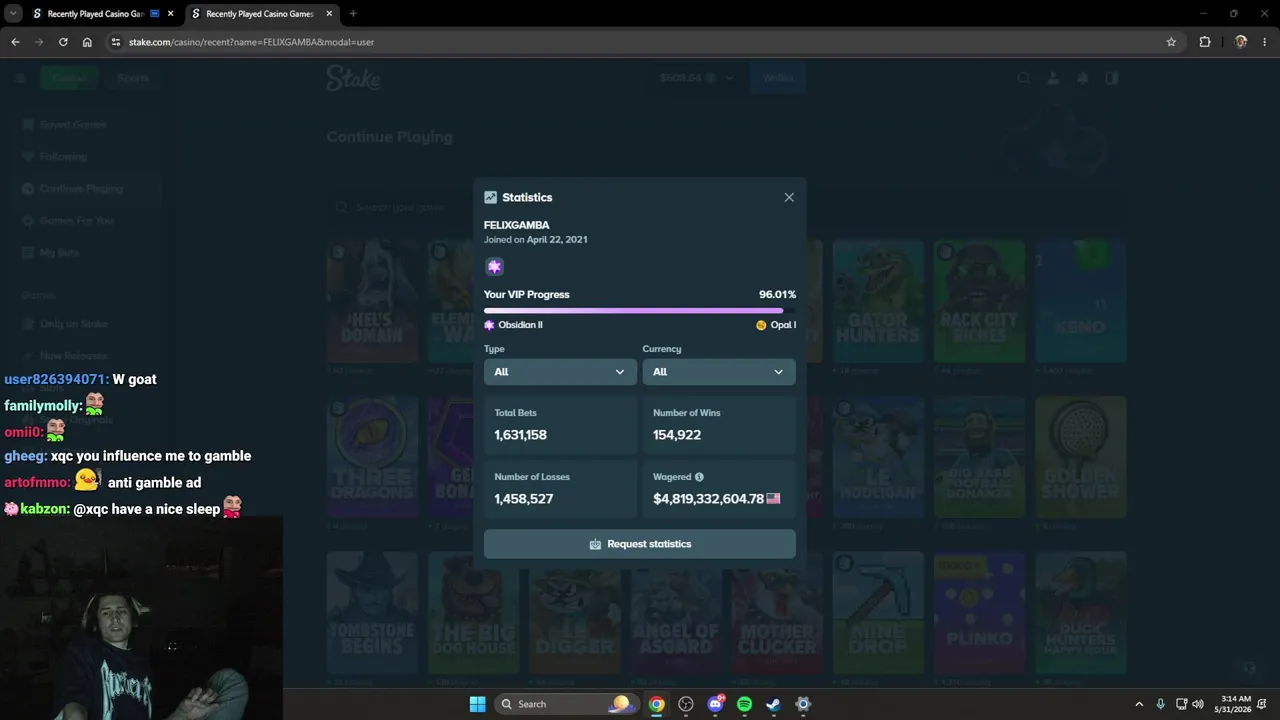
Task: Close the first browser tab
Action: point(170,14)
